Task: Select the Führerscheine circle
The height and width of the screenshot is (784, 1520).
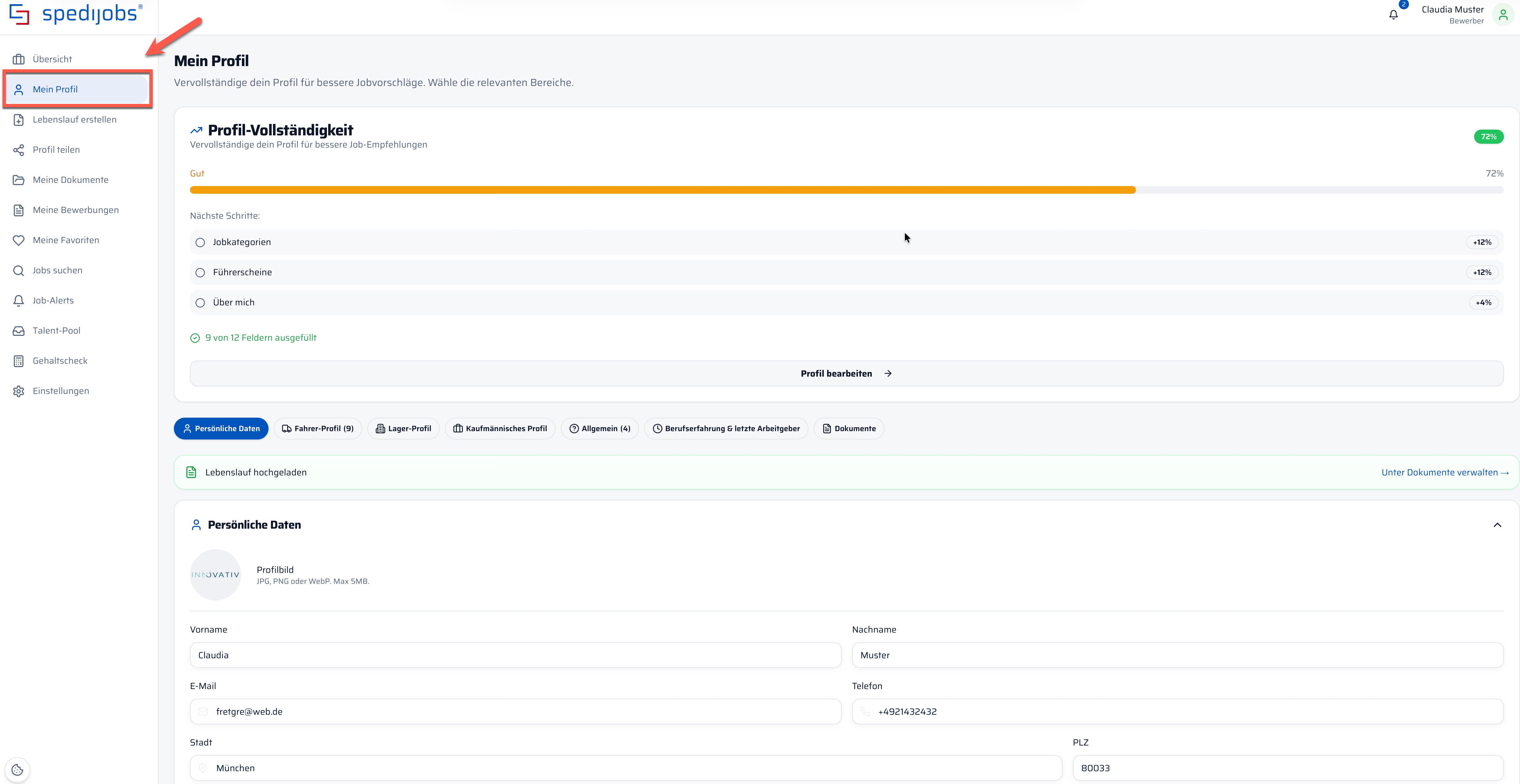Action: (200, 273)
